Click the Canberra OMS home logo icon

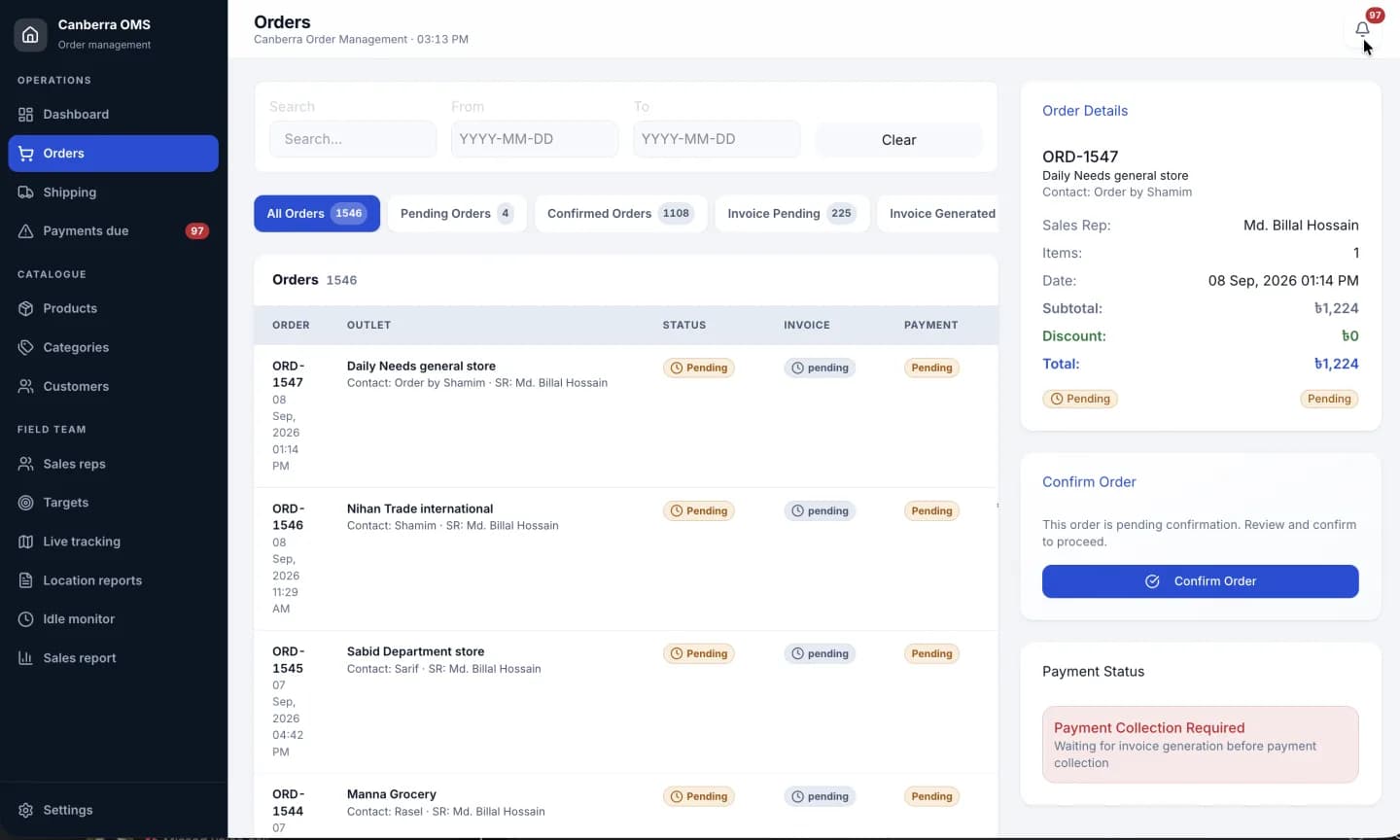tap(30, 34)
